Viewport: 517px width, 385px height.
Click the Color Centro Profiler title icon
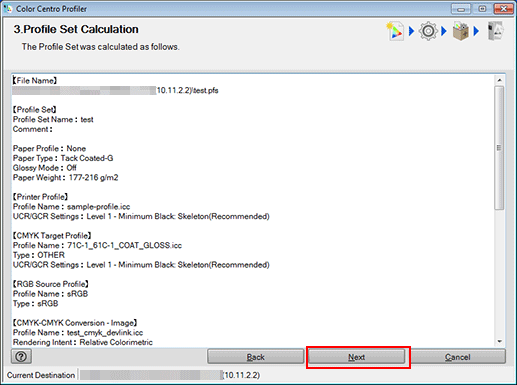pos(7,9)
